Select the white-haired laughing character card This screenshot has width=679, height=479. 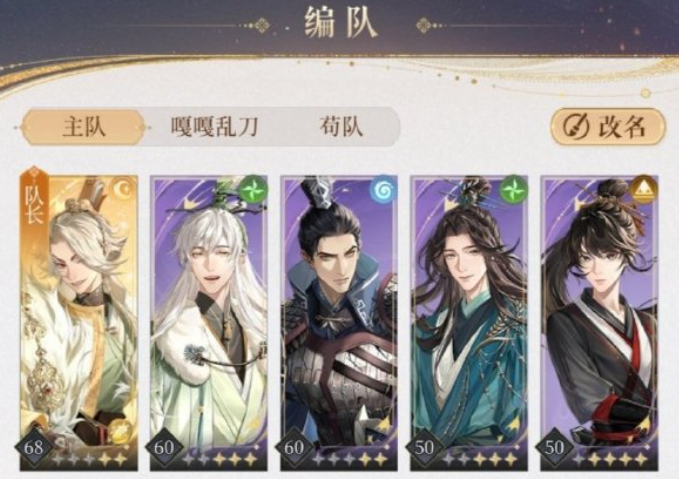[x=209, y=323]
